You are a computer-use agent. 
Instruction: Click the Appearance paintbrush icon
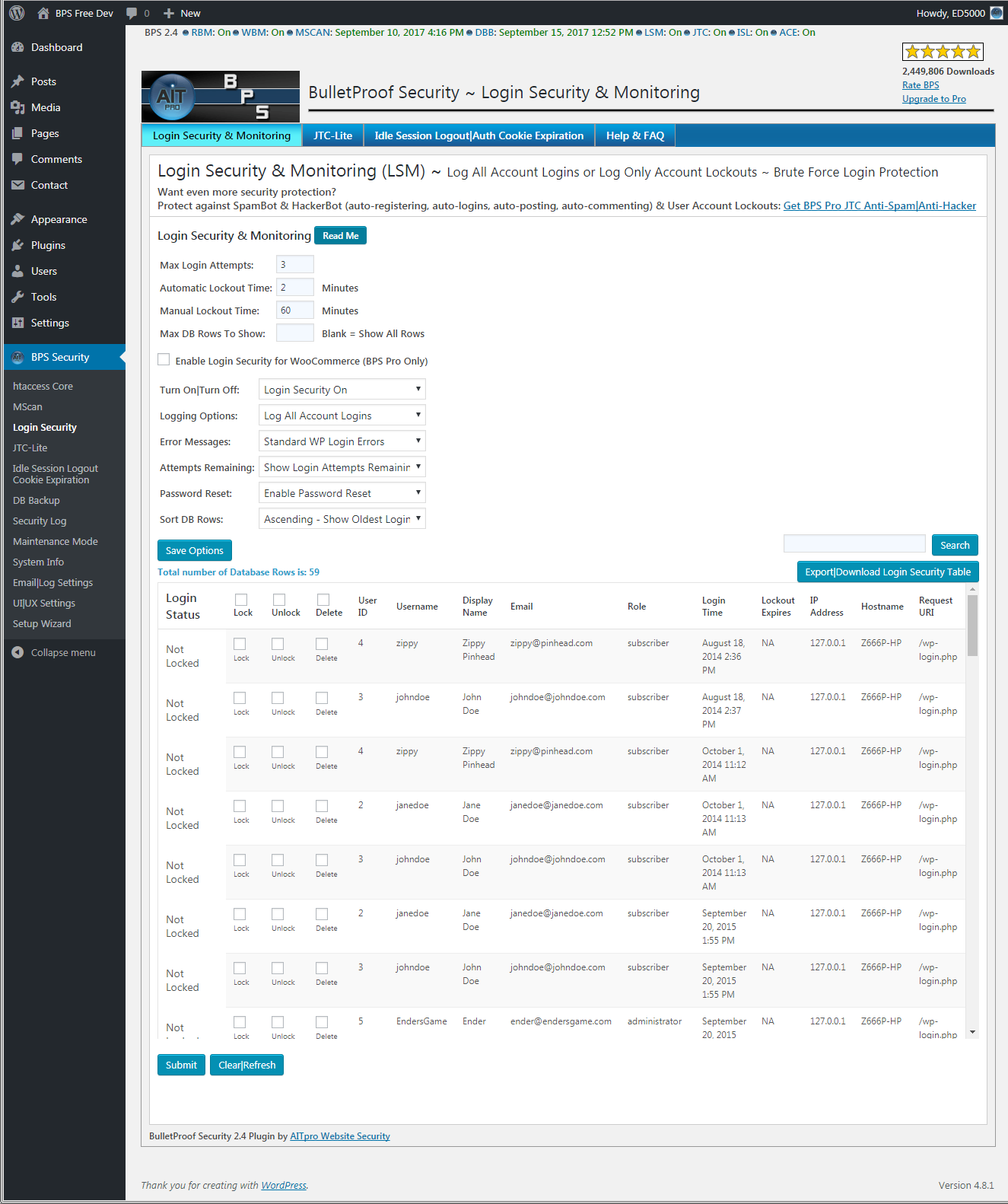(x=18, y=219)
